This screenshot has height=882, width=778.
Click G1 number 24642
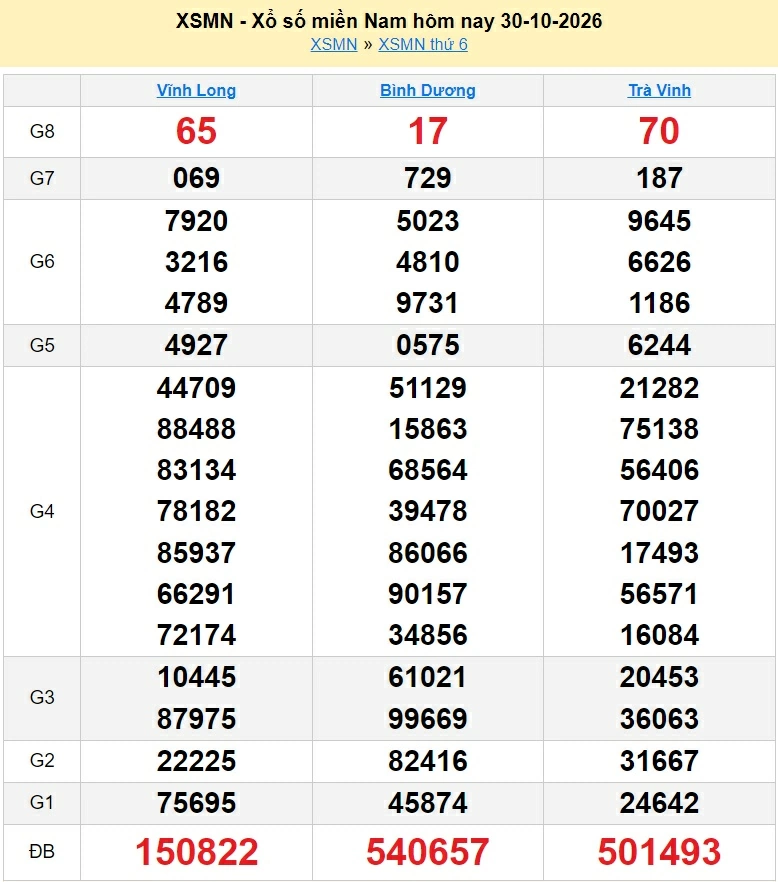click(659, 803)
